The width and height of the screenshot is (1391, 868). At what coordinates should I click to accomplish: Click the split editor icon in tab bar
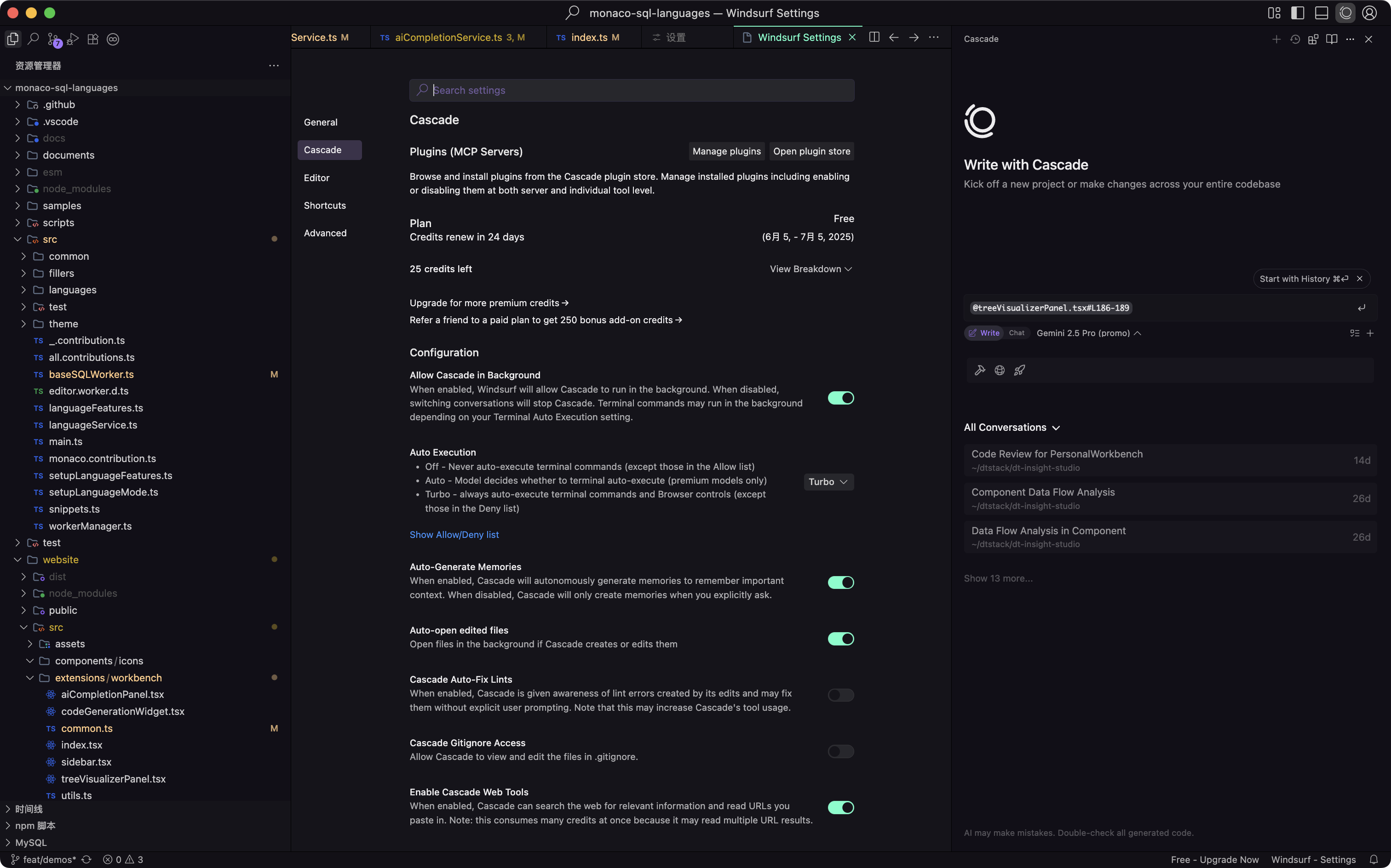pos(874,37)
